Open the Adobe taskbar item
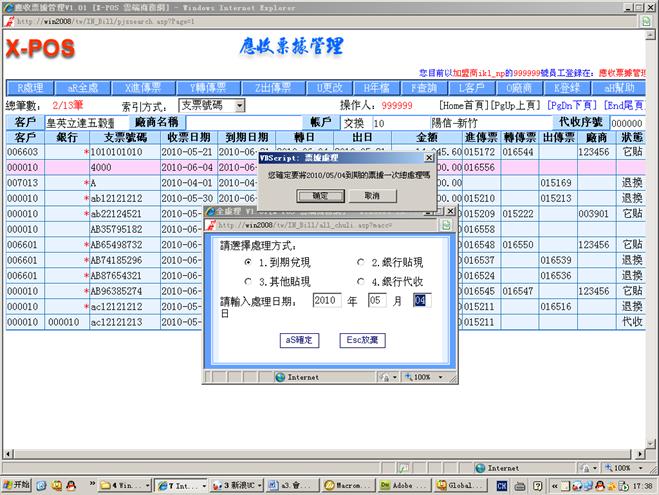 click(400, 485)
